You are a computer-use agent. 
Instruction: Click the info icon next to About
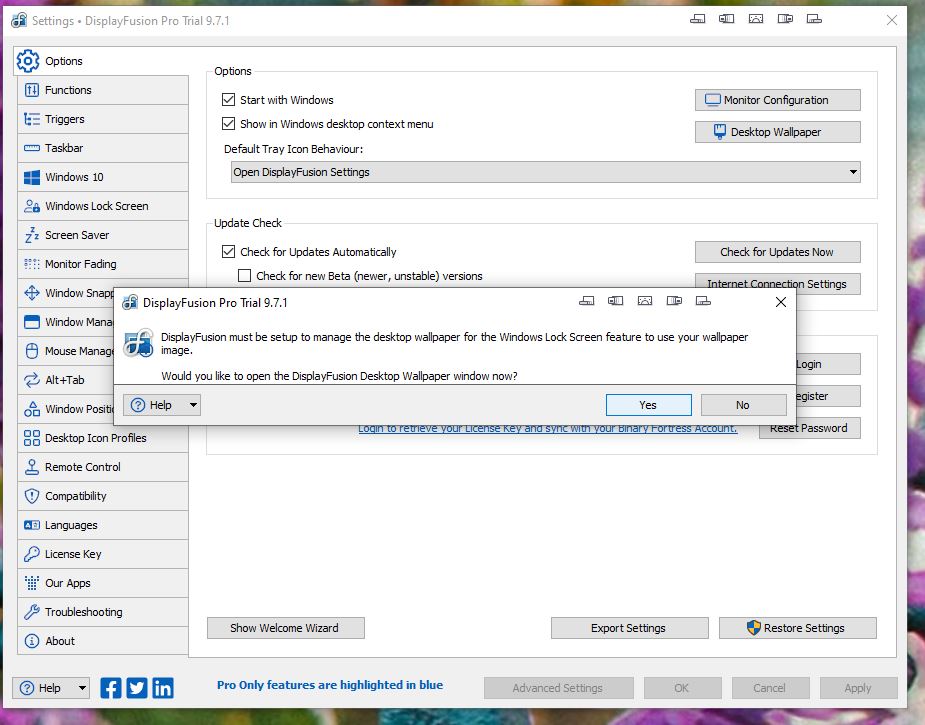coord(31,641)
